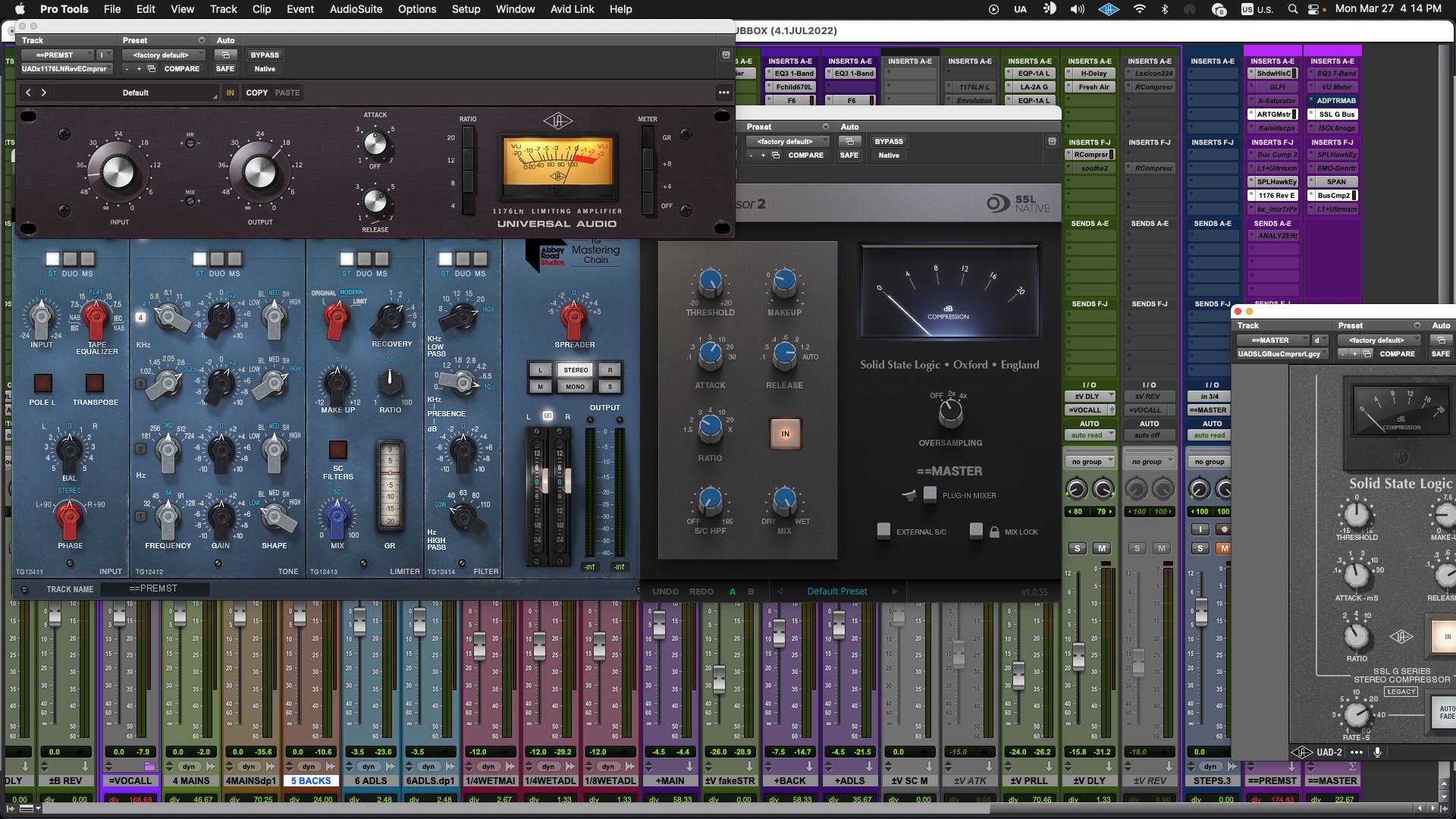Open the ±V DLY input path selector

point(1090,397)
